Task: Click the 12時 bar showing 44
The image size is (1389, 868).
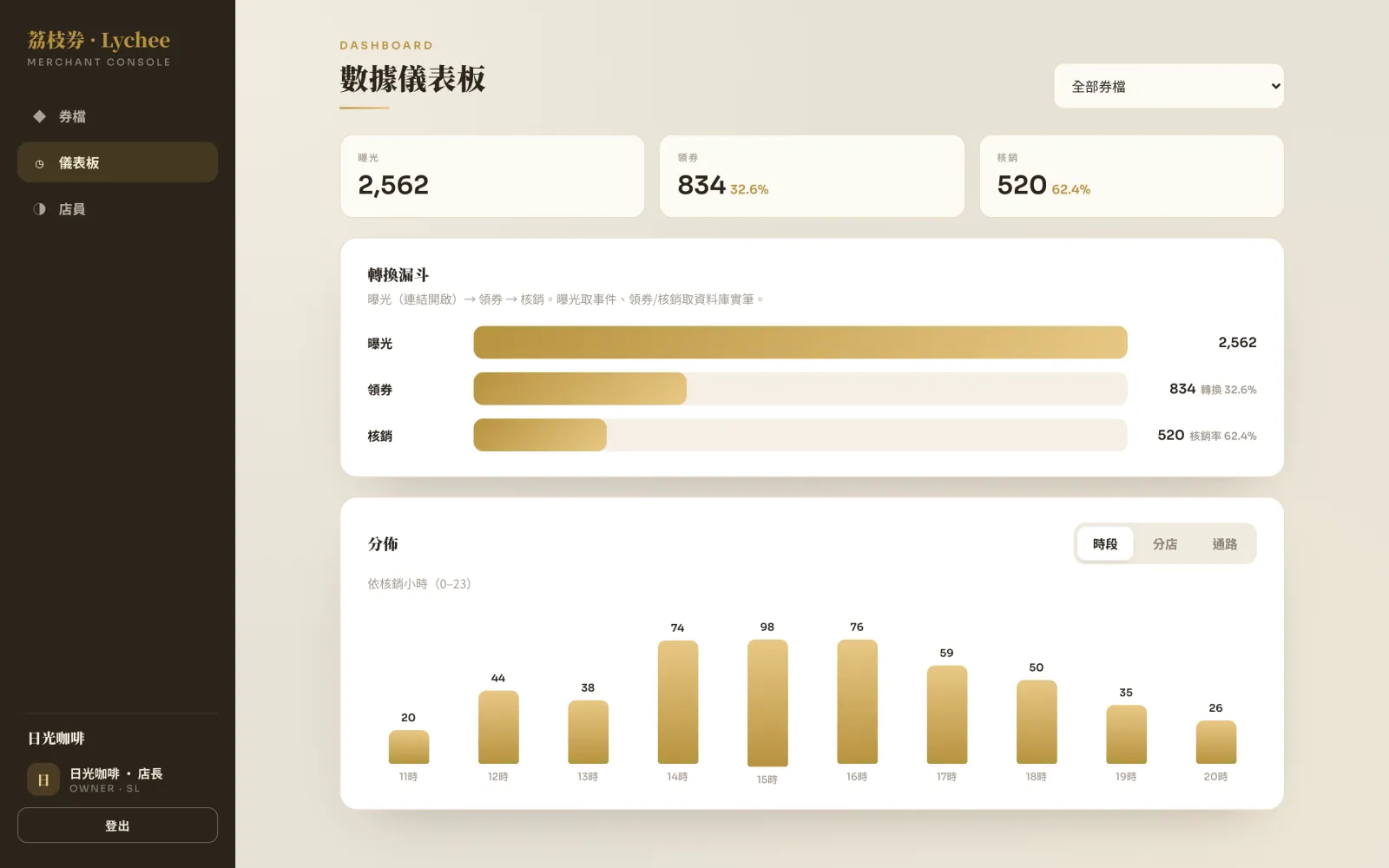Action: point(498,727)
